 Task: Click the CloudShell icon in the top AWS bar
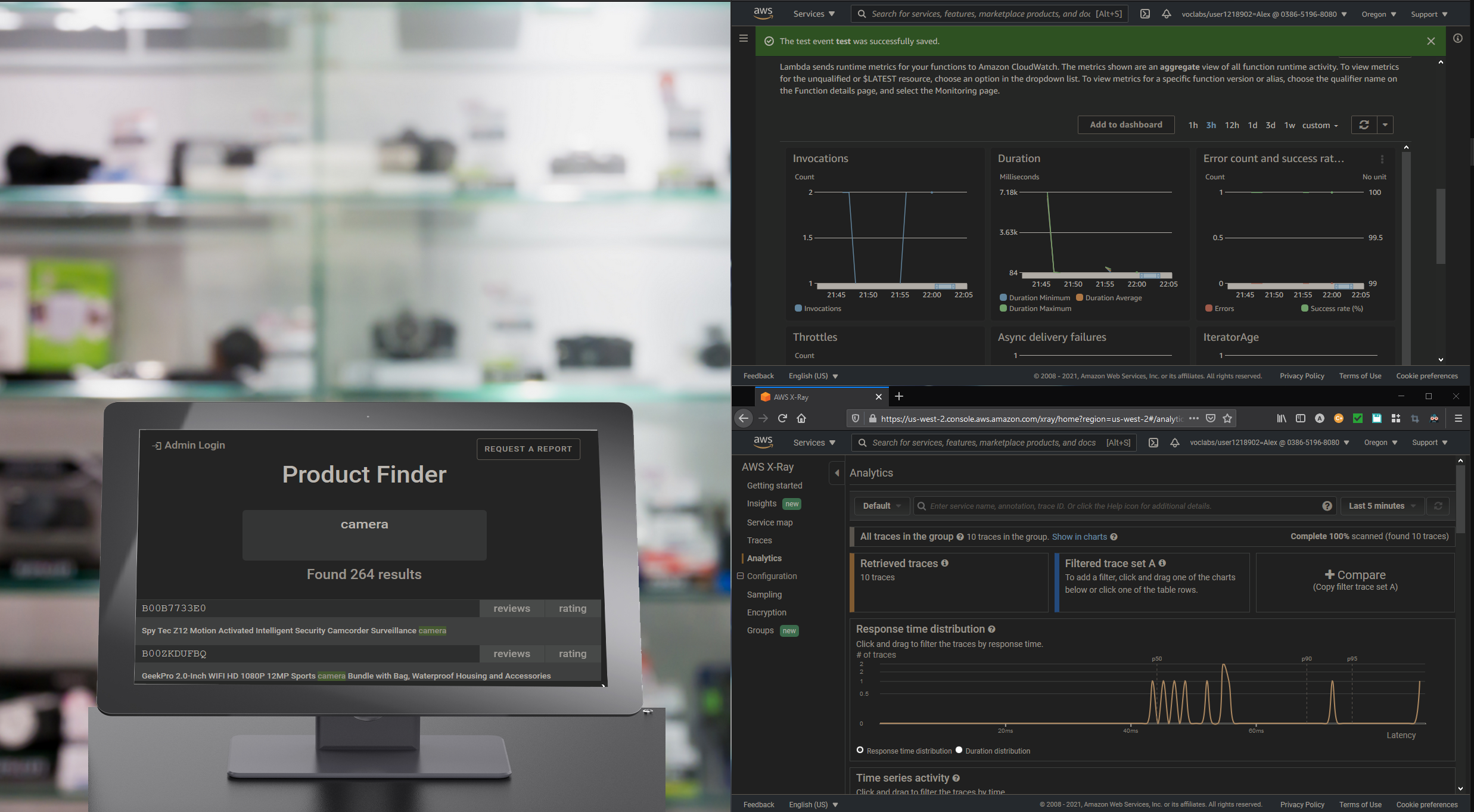tap(1145, 14)
